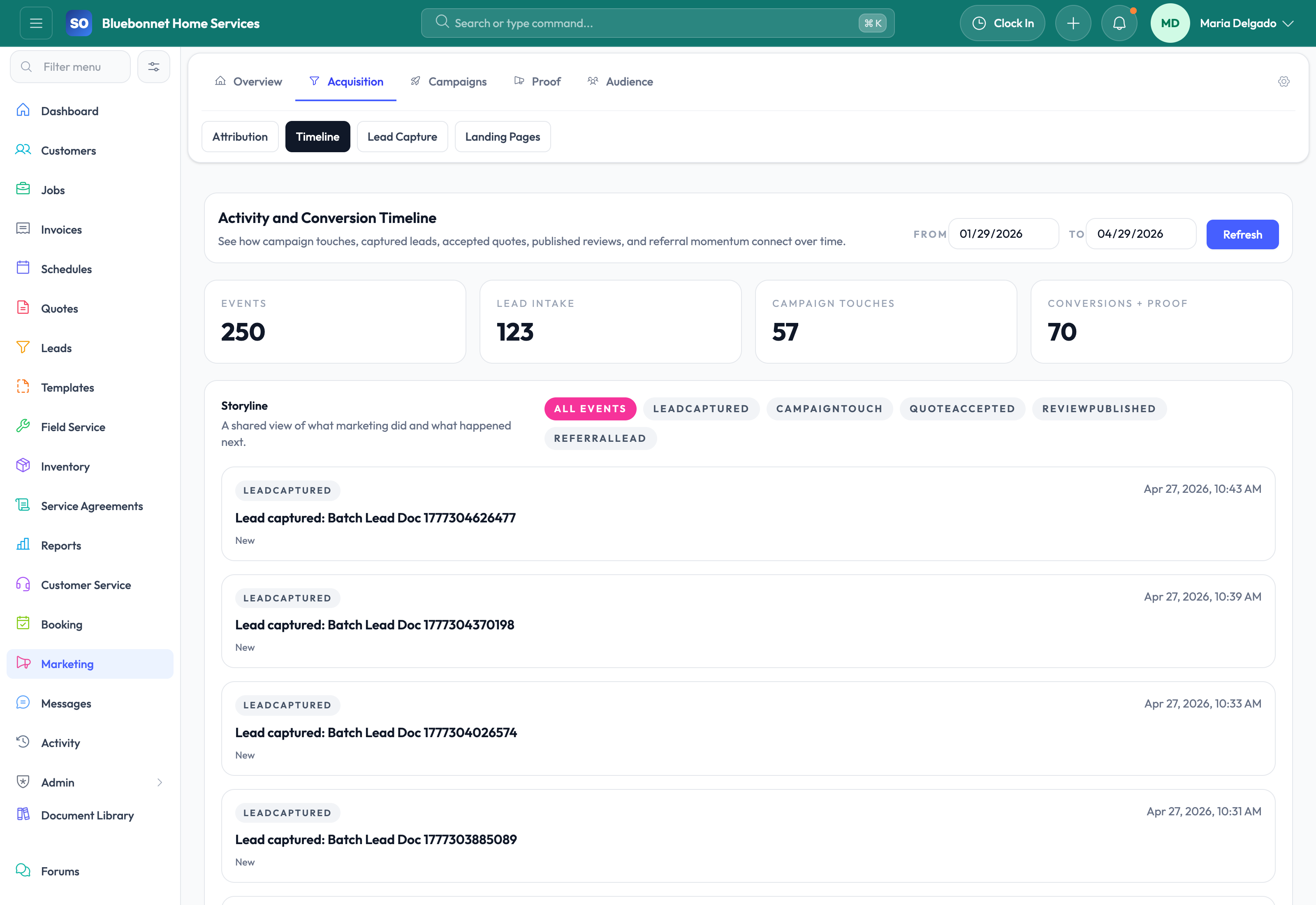
Task: Click the Templates icon
Action: (23, 387)
